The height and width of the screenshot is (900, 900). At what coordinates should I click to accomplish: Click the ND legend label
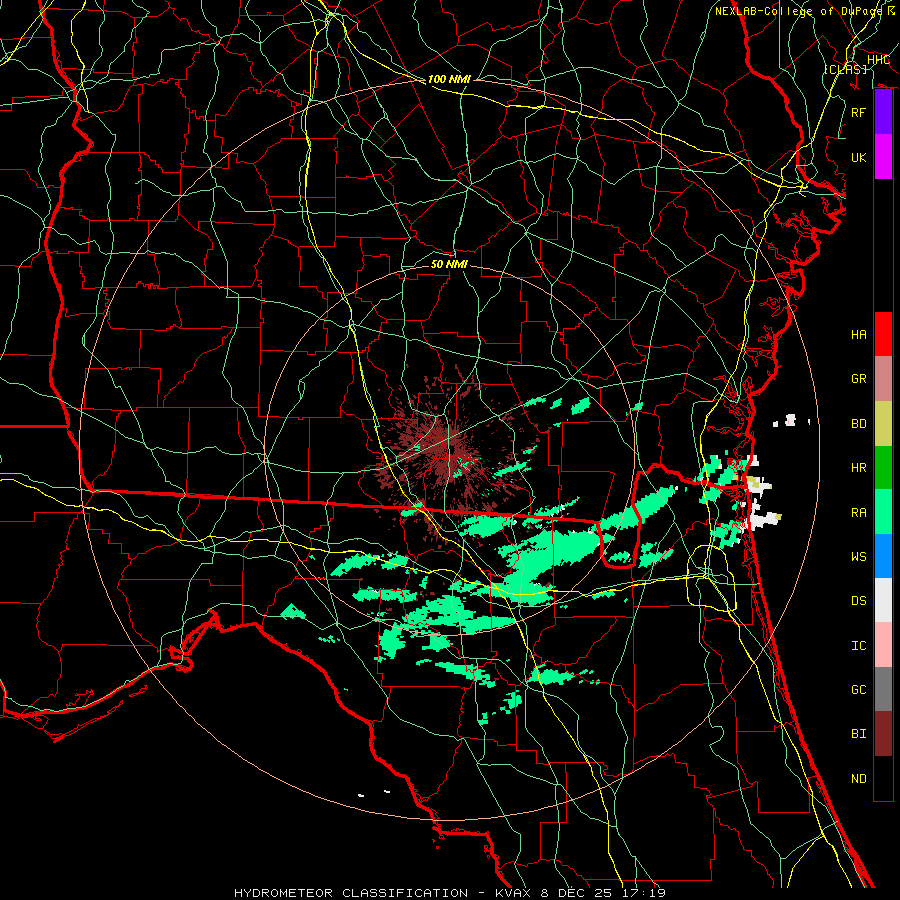pos(859,779)
